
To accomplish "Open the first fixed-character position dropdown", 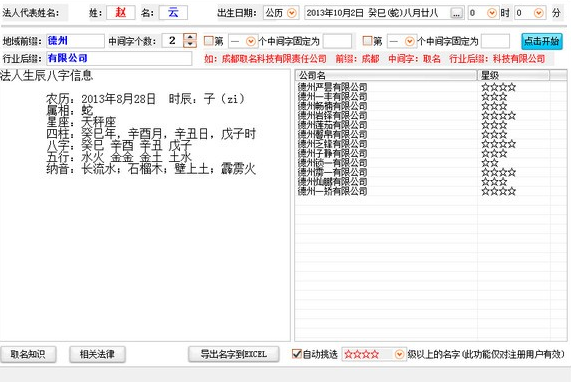I will coord(251,42).
